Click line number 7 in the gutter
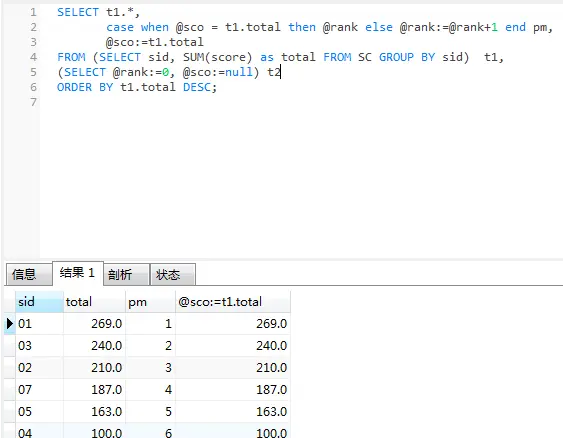563x438 pixels. (33, 102)
